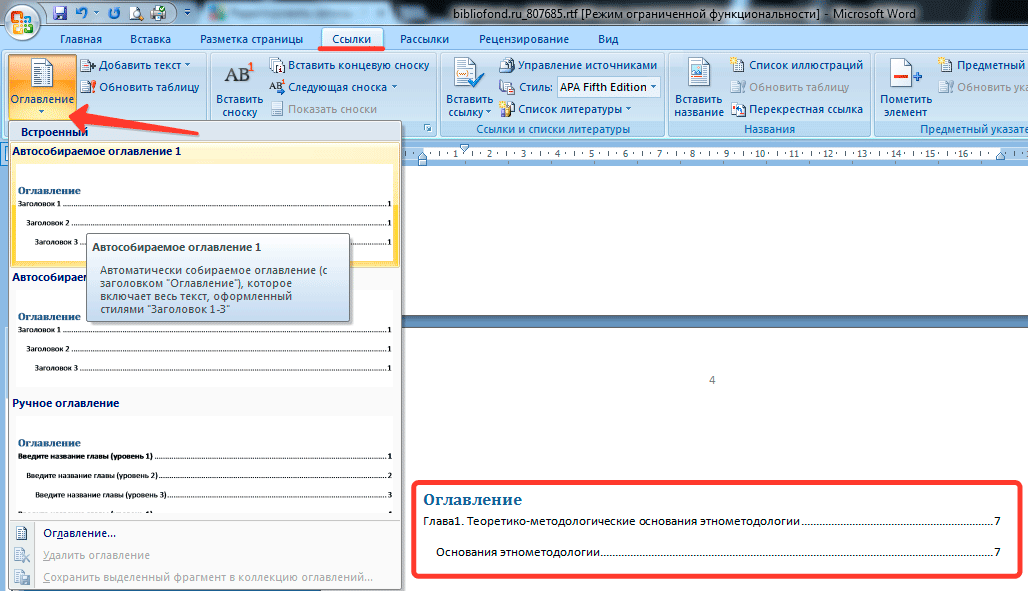Undo last action in quick access toolbar
Screen dimensions: 1028x591
click(81, 13)
